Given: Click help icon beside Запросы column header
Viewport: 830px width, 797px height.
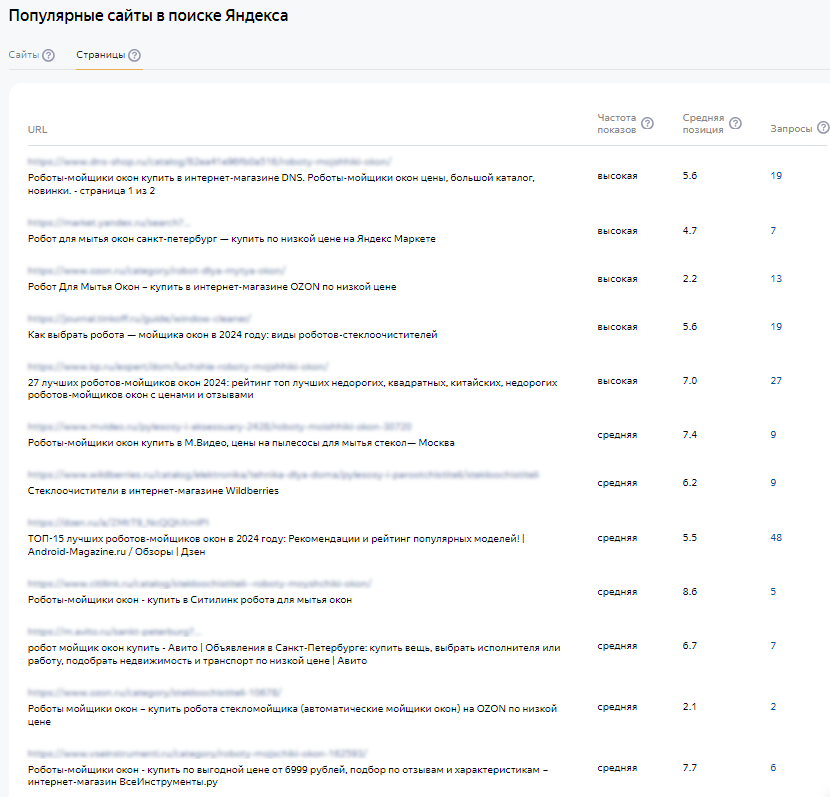Looking at the screenshot, I should (823, 128).
